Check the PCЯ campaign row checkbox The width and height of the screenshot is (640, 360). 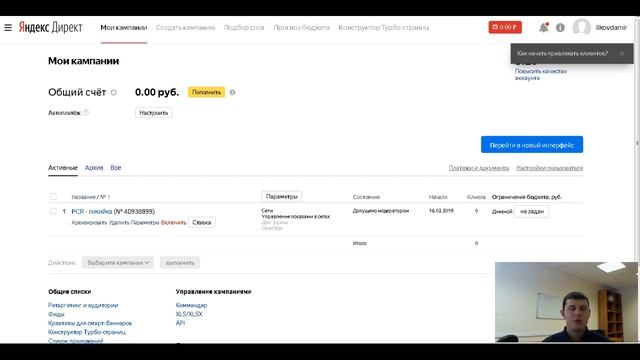click(x=53, y=211)
